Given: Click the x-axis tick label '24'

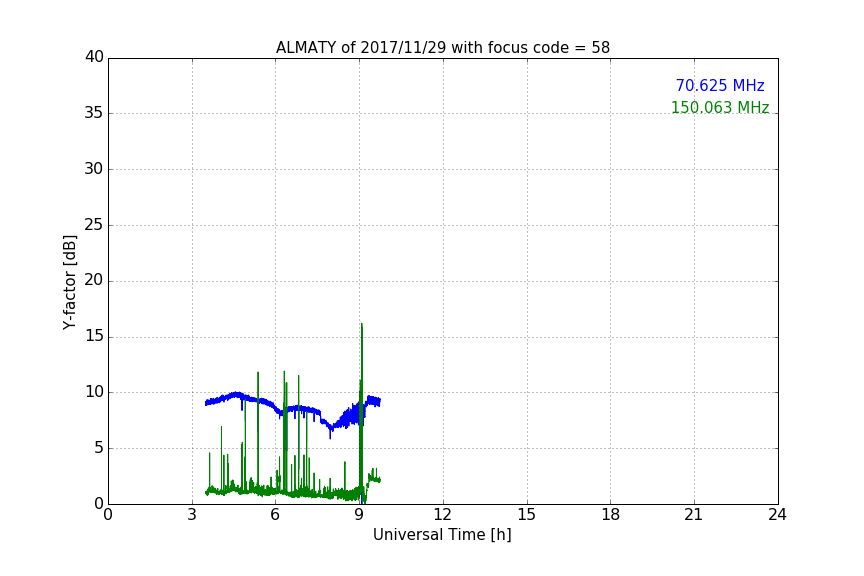Looking at the screenshot, I should pos(777,515).
